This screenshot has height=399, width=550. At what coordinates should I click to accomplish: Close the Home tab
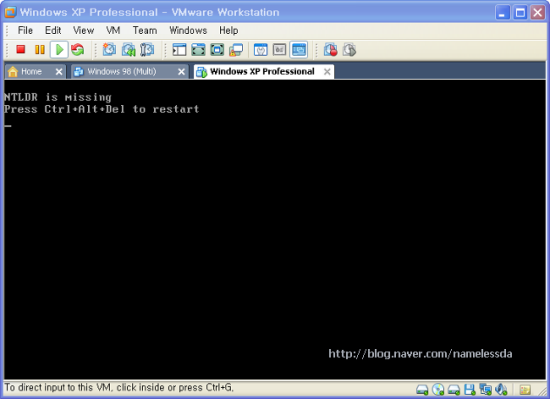59,72
